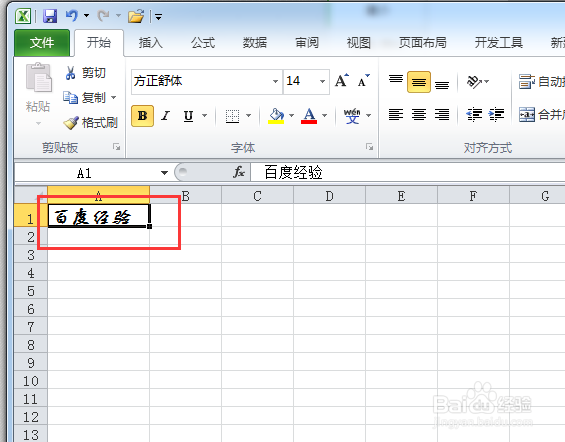Viewport: 565px width, 442px height.
Task: Click increase indent icon
Action: point(497,115)
